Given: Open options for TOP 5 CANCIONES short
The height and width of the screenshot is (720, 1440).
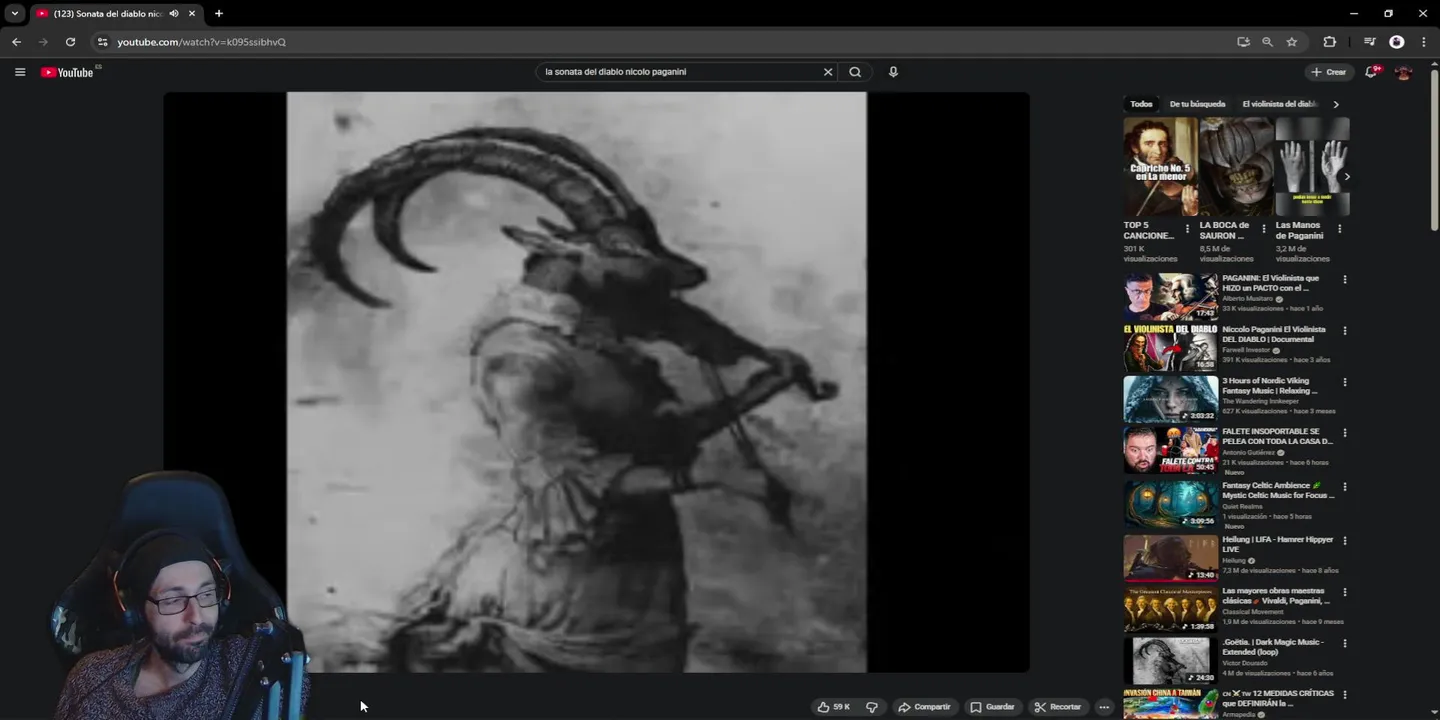Looking at the screenshot, I should click(x=1187, y=229).
